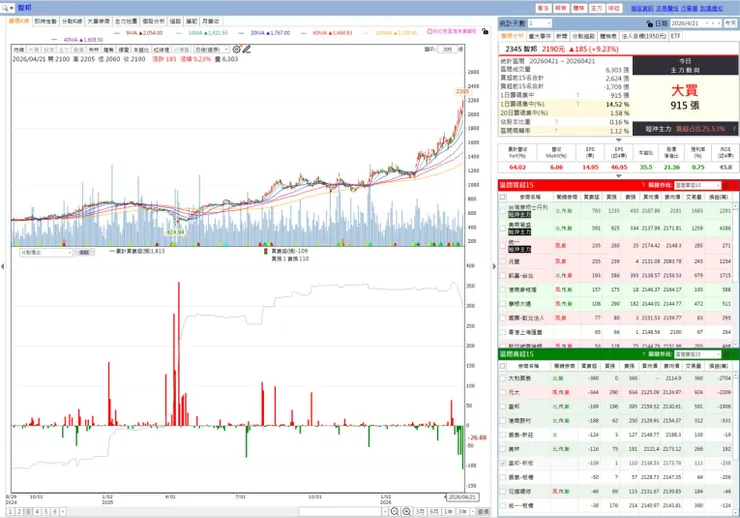Viewport: 740px width, 518px height.
Task: Open the 日期 2026/4/21 date picker
Action: coord(696,23)
